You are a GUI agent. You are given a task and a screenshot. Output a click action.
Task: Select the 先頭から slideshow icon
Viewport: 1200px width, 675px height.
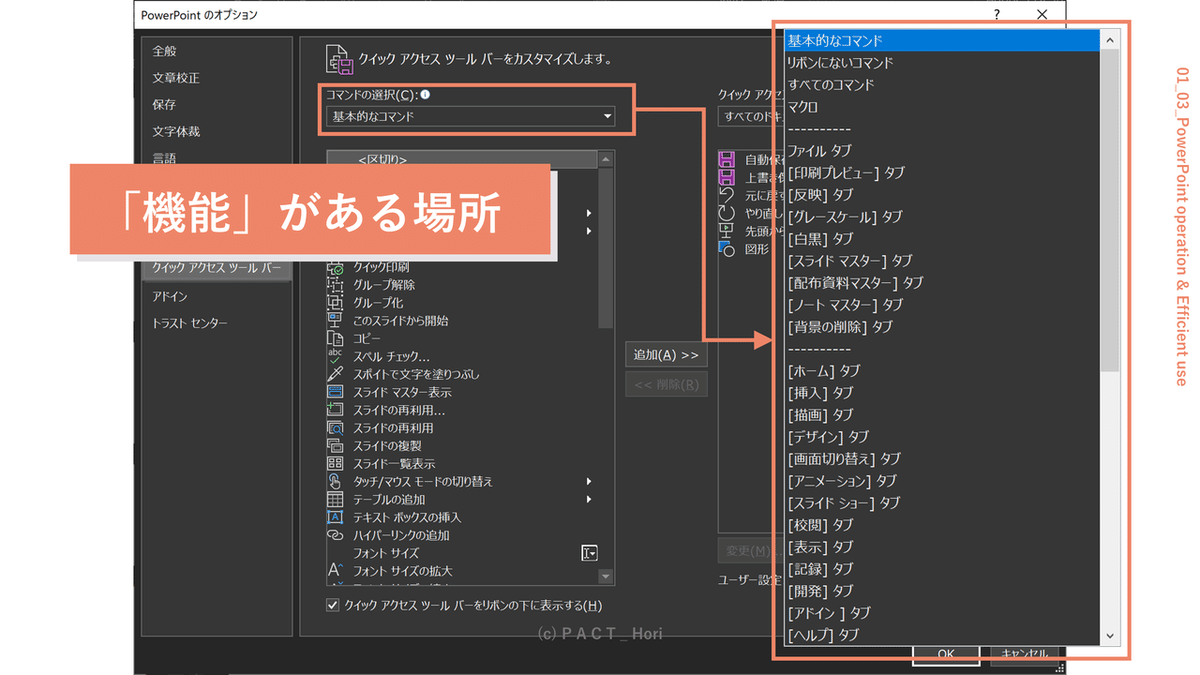click(728, 231)
